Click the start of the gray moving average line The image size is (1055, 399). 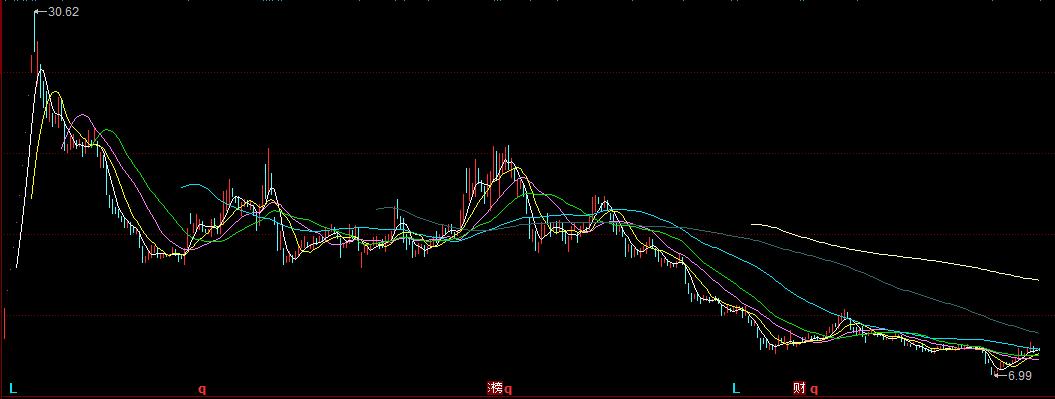pyautogui.click(x=378, y=208)
